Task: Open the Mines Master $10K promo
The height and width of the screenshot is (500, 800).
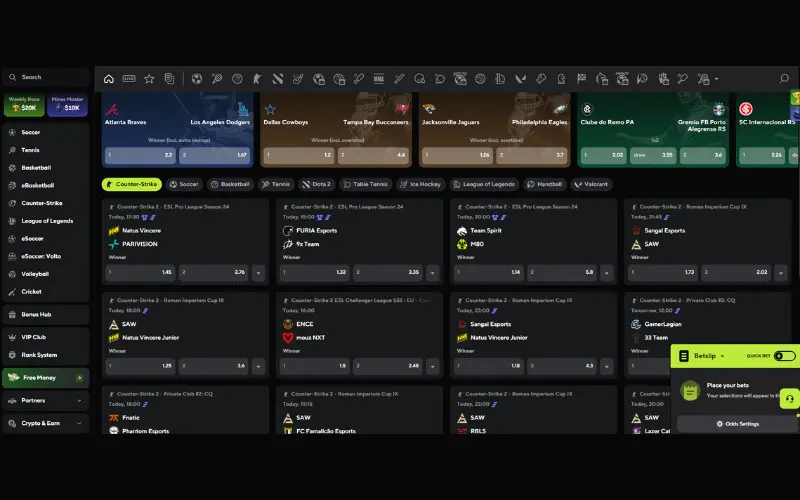Action: [67, 104]
